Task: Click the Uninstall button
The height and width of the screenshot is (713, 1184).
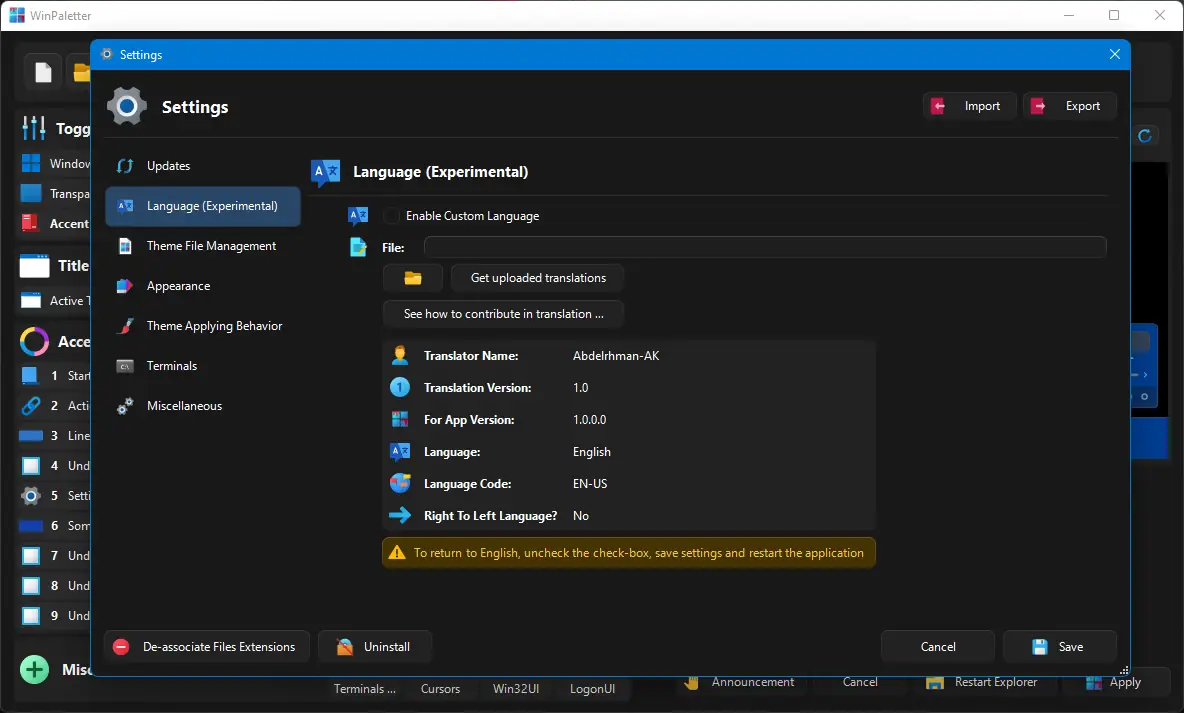Action: pos(375,647)
